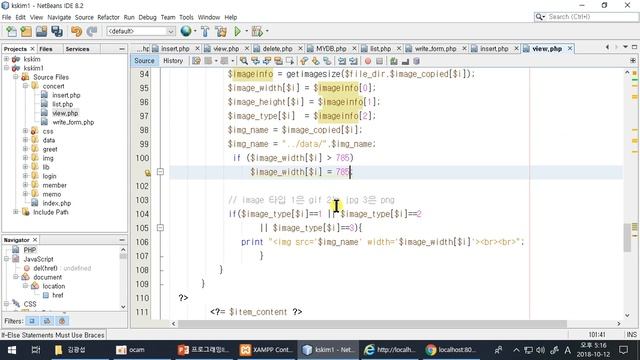Open the Debug menu
Screen dimensions: 640x360
click(x=147, y=17)
